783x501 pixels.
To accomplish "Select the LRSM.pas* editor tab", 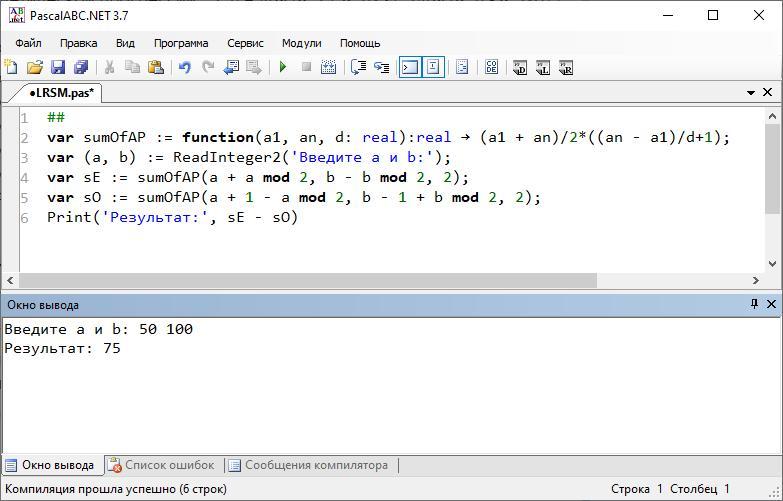I will [61, 93].
